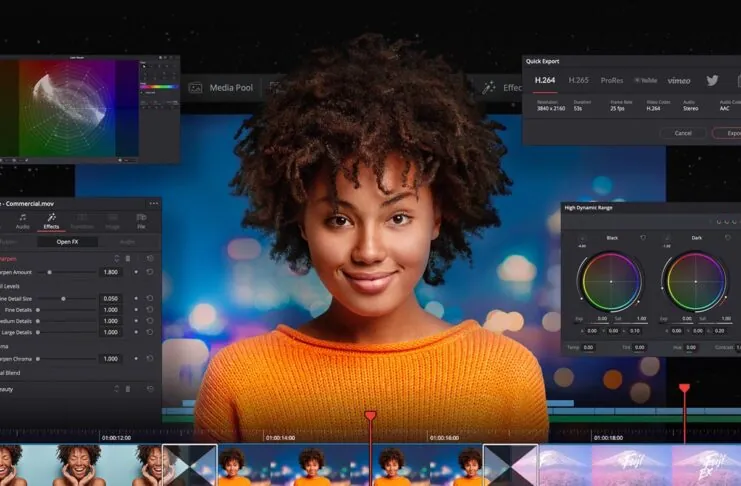Click the Medium Details slider handle
741x486 pixels.
(x=38, y=321)
